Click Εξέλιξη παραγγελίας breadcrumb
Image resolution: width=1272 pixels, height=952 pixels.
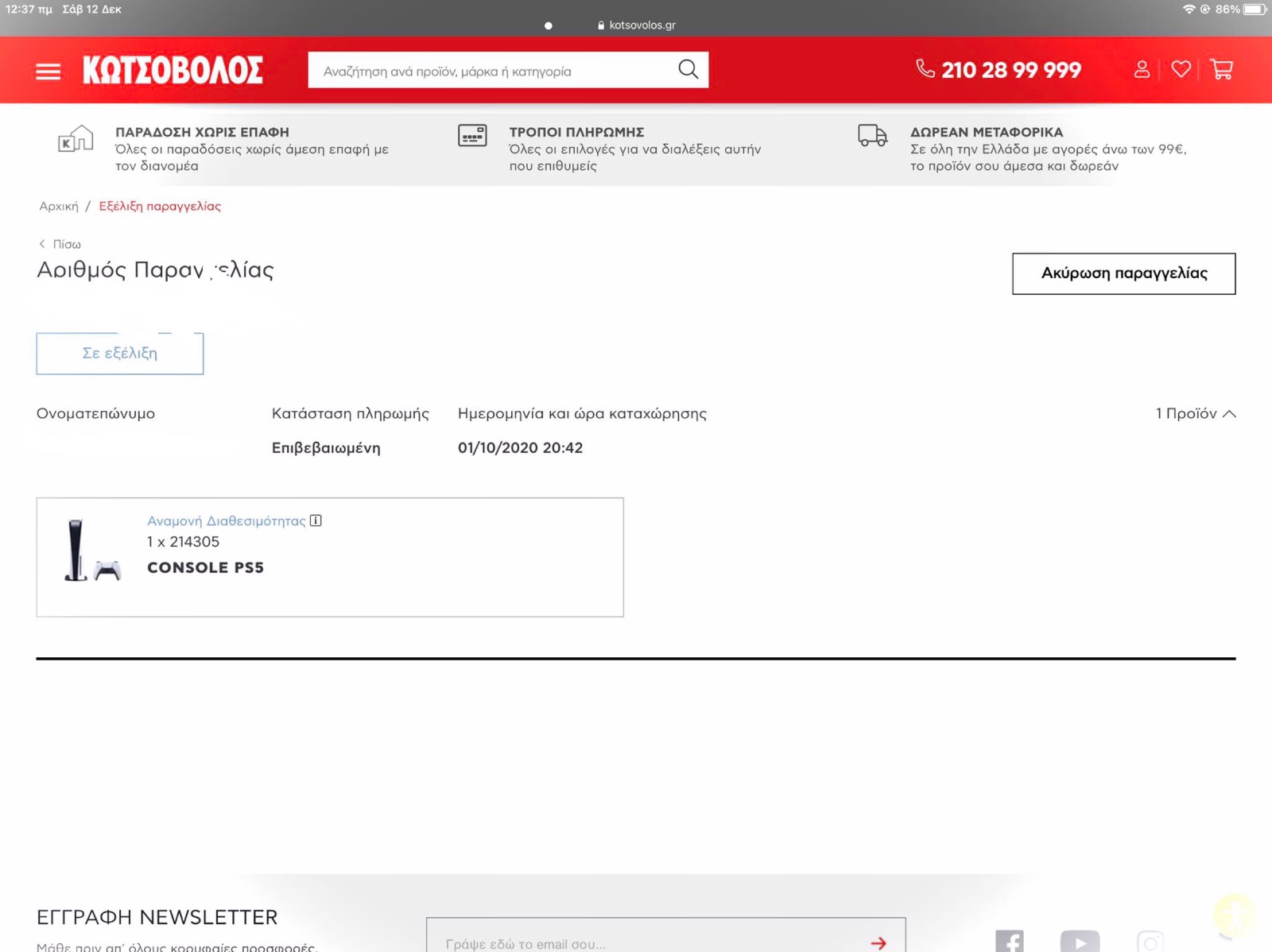pos(160,207)
